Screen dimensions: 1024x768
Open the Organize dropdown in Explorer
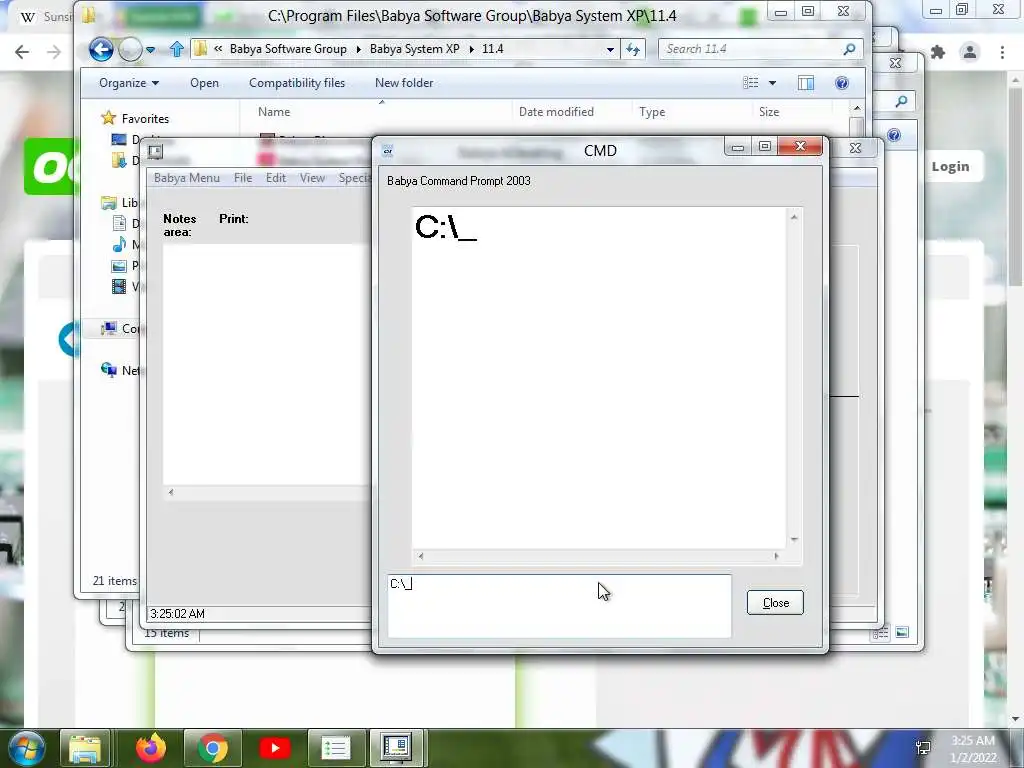coord(129,83)
